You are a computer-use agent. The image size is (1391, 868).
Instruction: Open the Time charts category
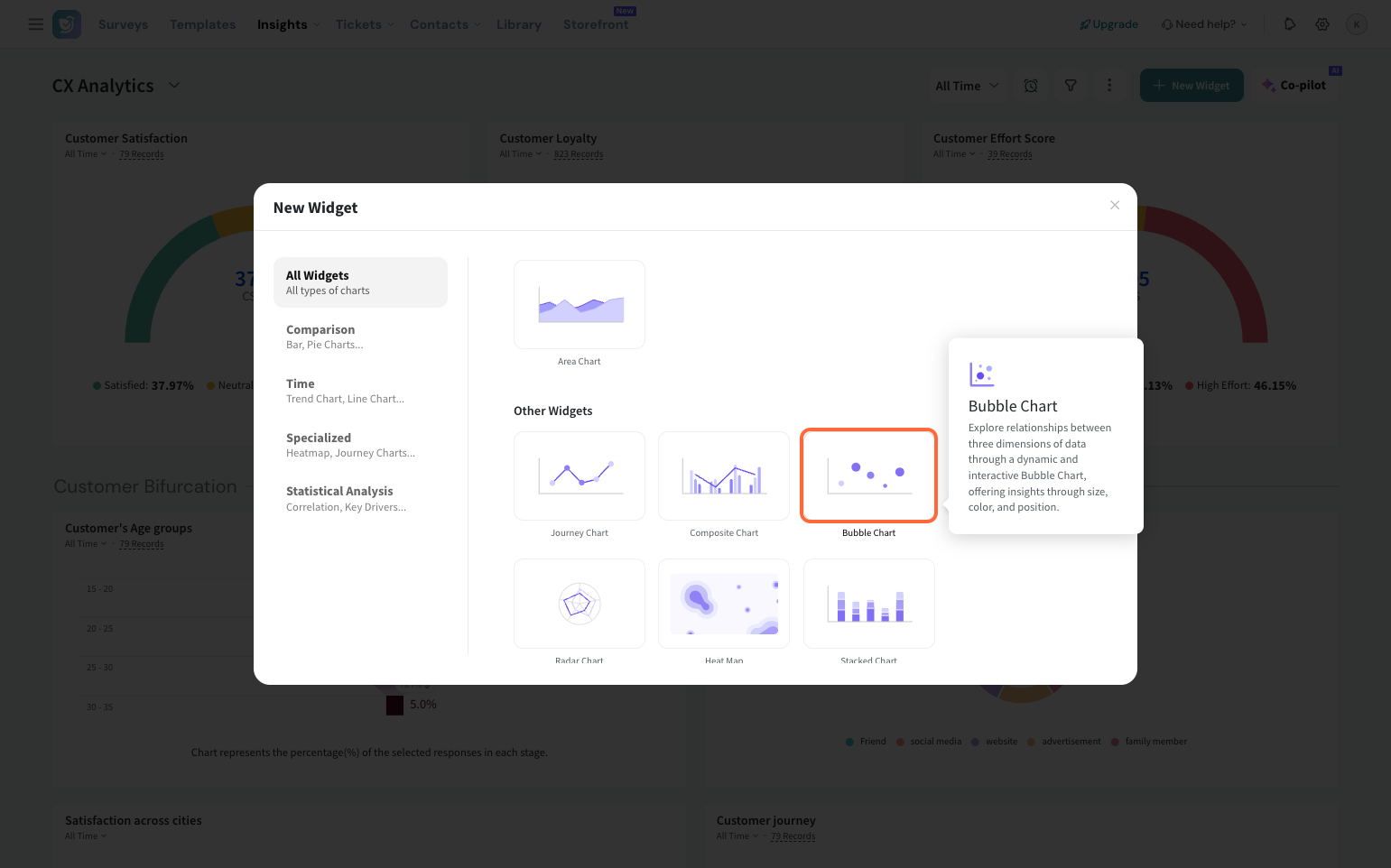tap(360, 391)
